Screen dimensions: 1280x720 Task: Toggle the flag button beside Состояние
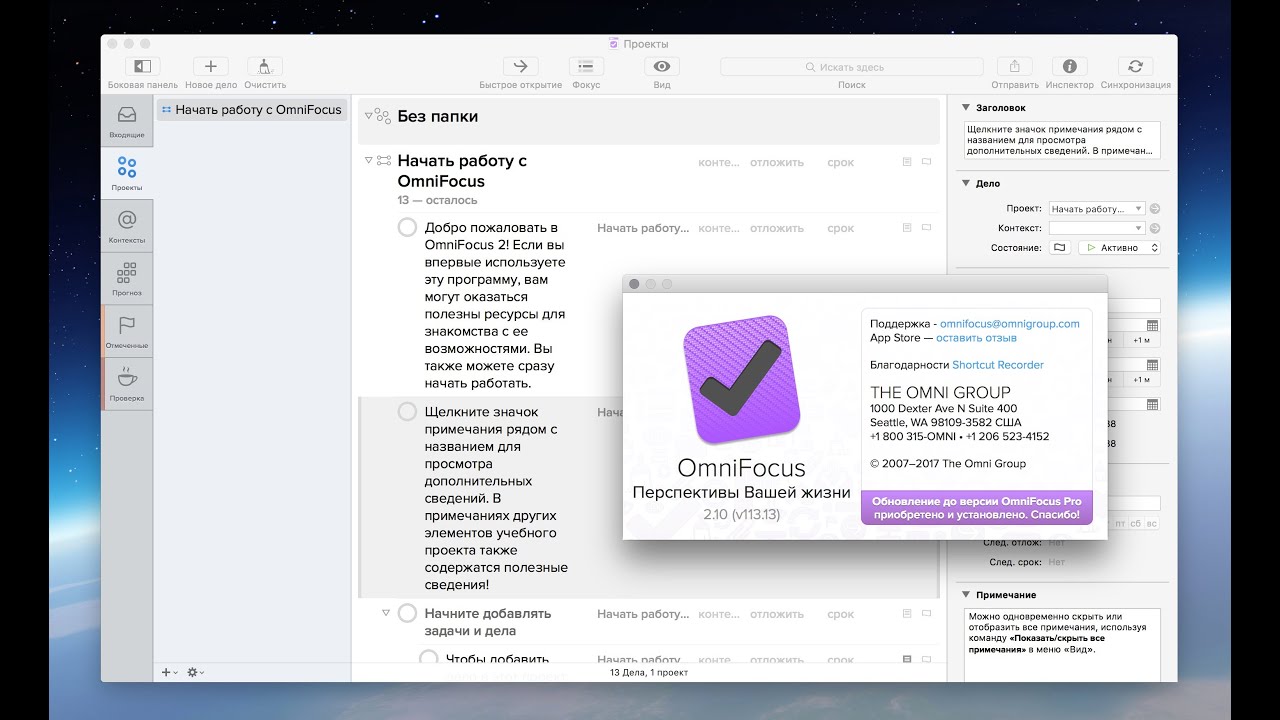coord(1061,247)
